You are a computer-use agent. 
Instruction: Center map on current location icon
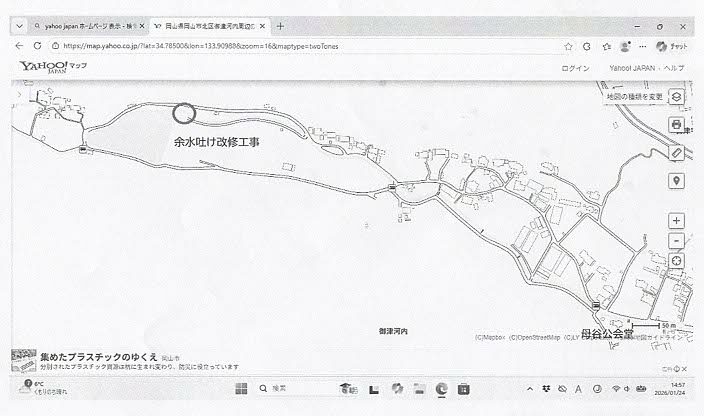677,263
